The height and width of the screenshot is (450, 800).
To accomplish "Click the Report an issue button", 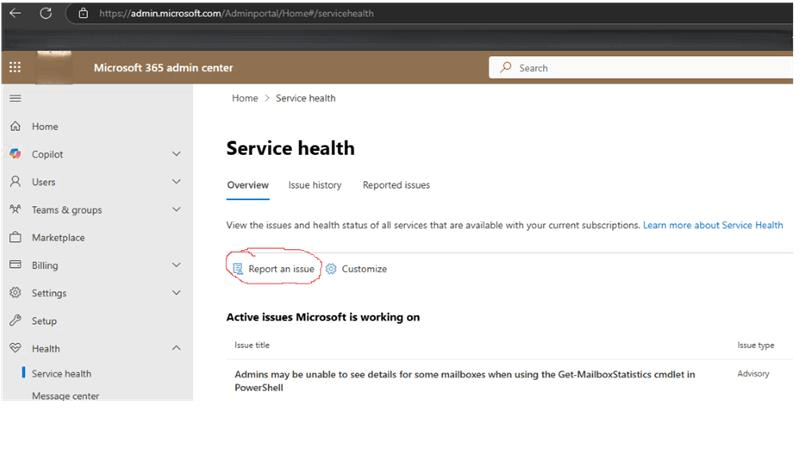I will 274,268.
